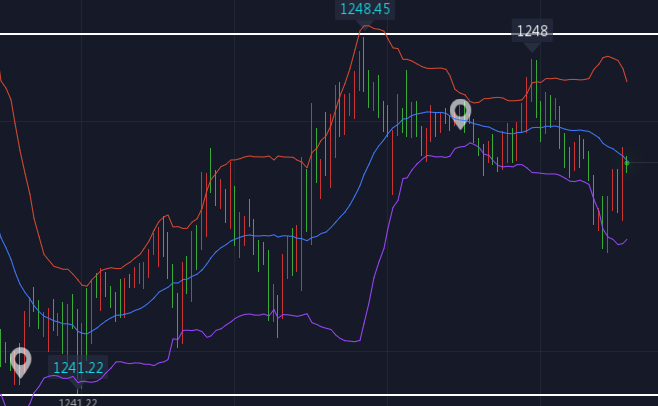Click the cyan 1241.22 low price label
The width and height of the screenshot is (658, 406).
(78, 367)
